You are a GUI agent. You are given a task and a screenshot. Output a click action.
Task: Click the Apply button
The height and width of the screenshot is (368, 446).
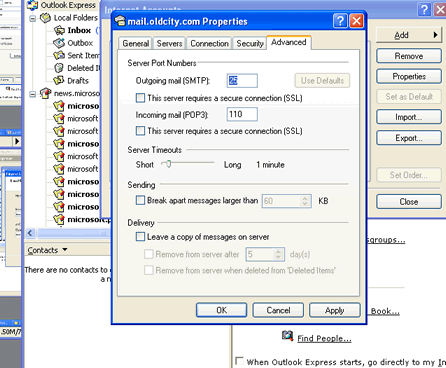click(x=335, y=310)
